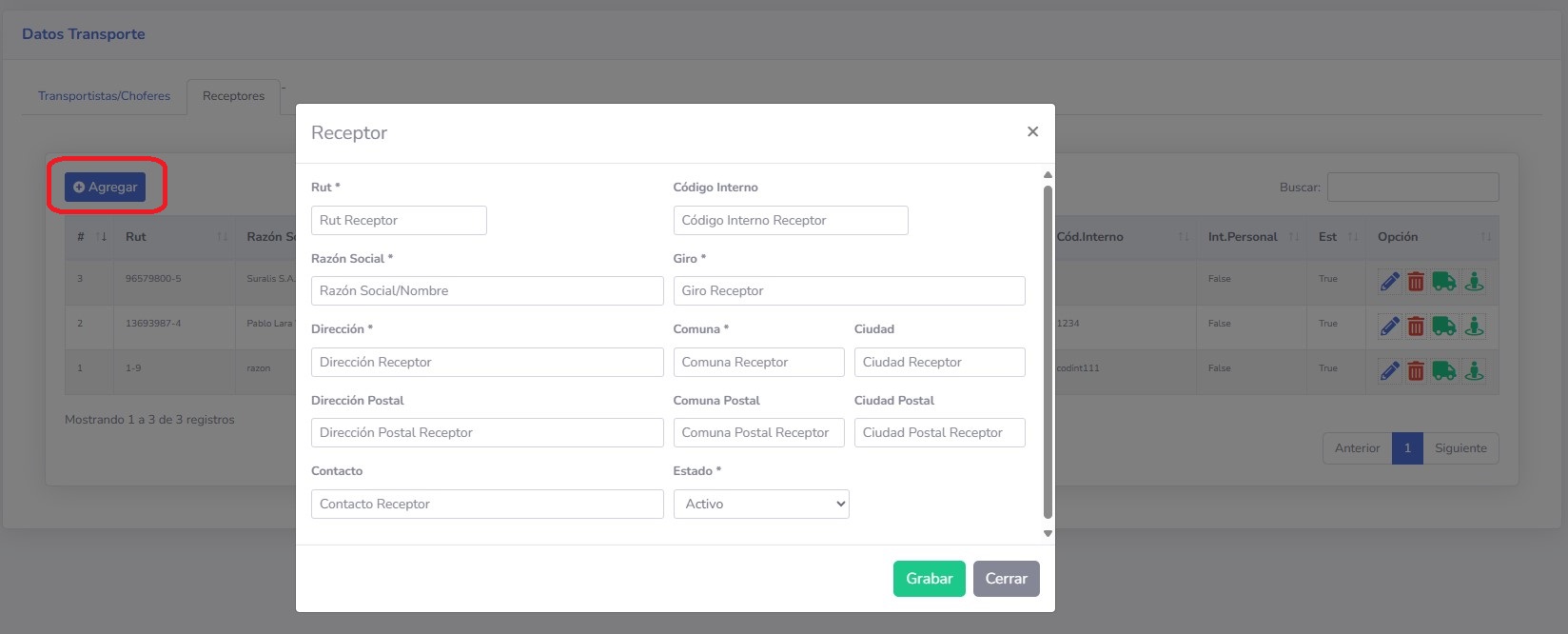Click pencil edit icon in codint111 row
Viewport: 1568px width, 634px height.
(x=1389, y=370)
